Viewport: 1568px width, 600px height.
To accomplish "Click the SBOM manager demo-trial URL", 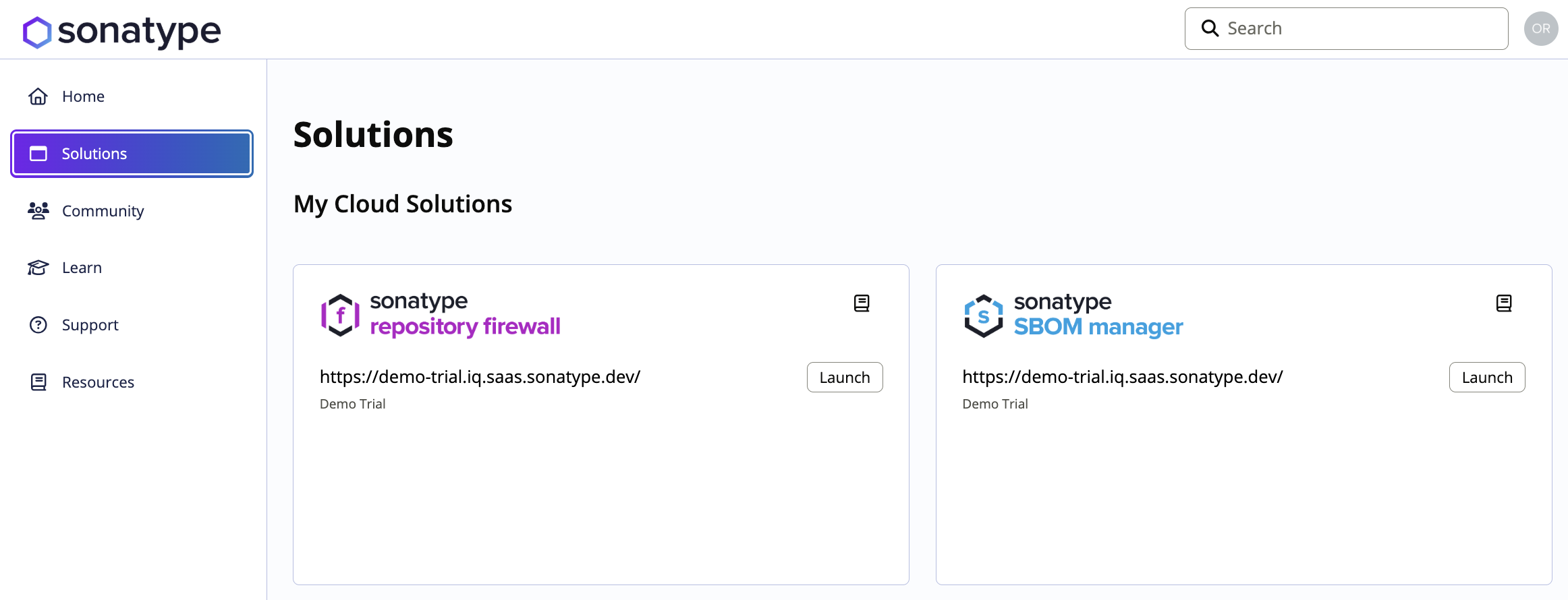I will [x=1123, y=377].
